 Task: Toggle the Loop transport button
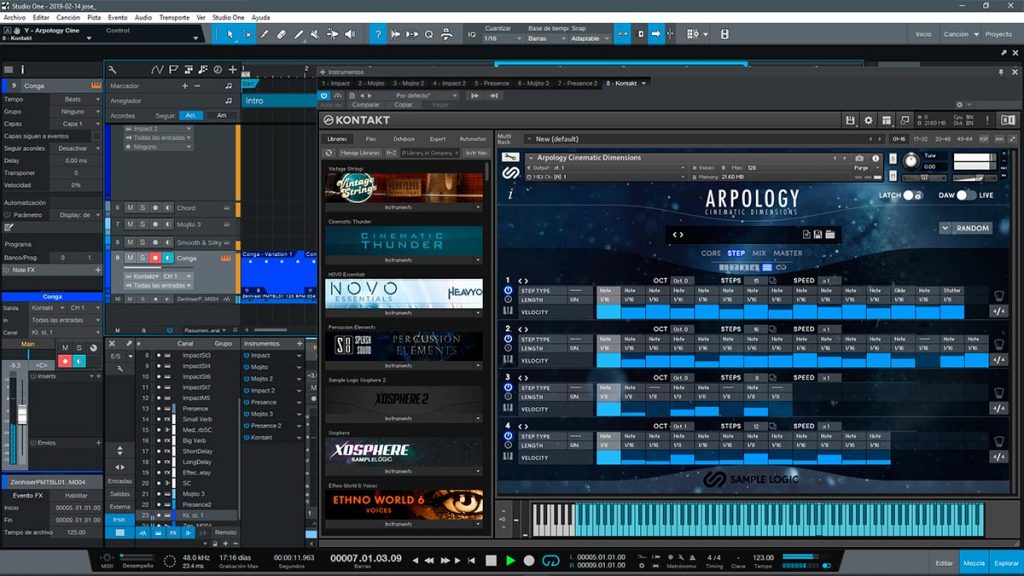point(551,560)
